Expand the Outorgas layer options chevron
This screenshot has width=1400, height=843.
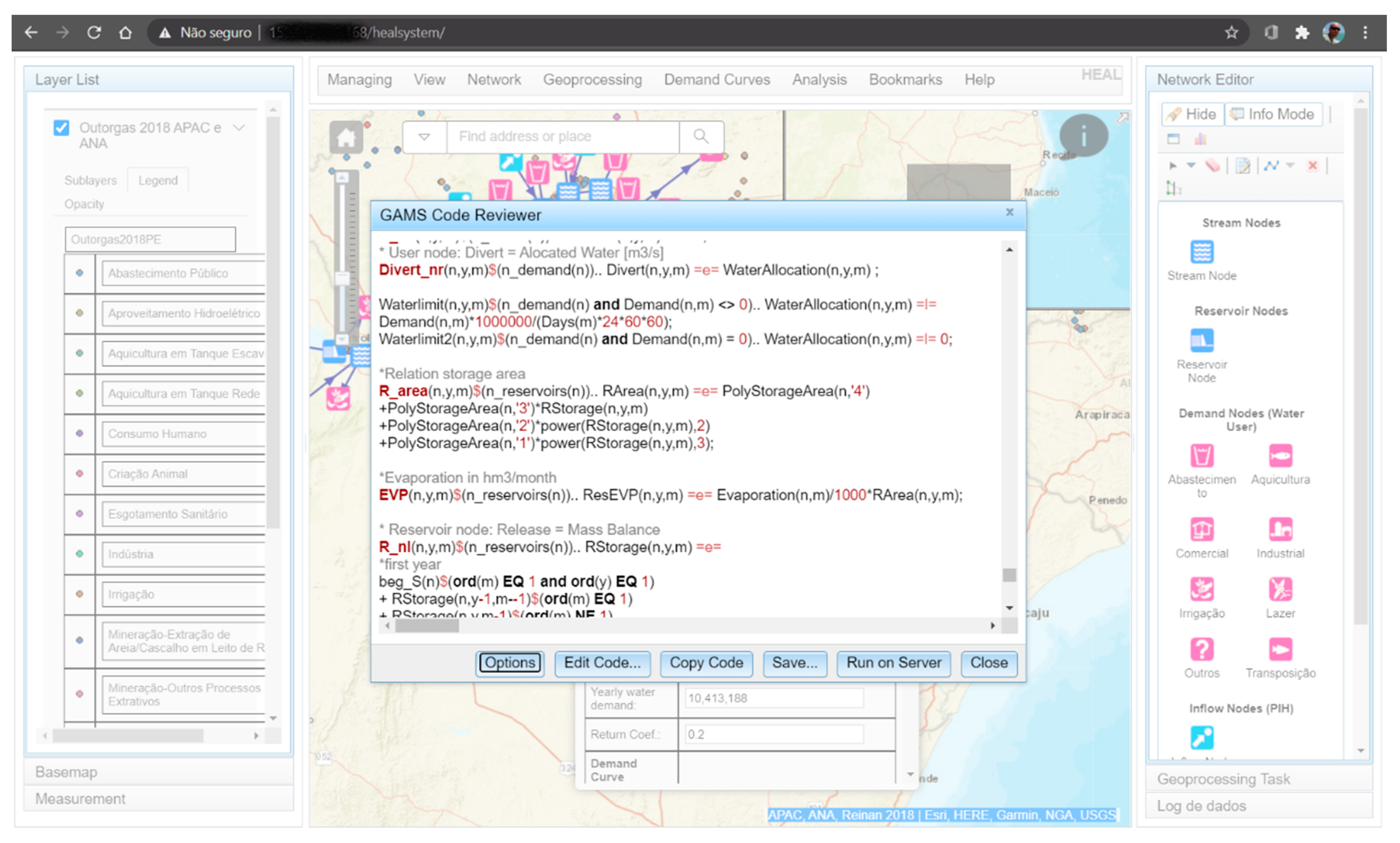point(239,128)
